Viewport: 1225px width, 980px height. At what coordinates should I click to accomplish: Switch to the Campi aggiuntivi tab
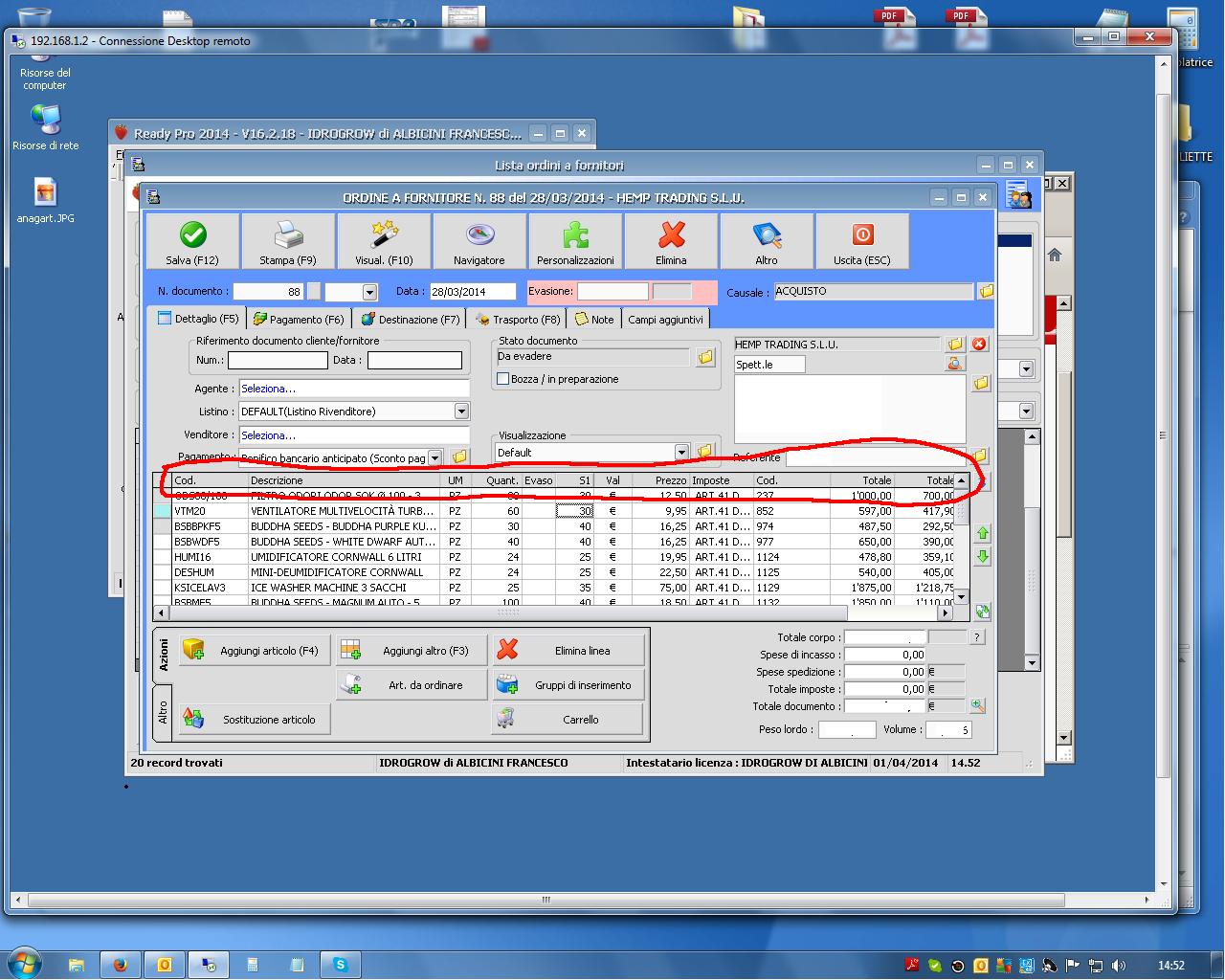(x=665, y=319)
